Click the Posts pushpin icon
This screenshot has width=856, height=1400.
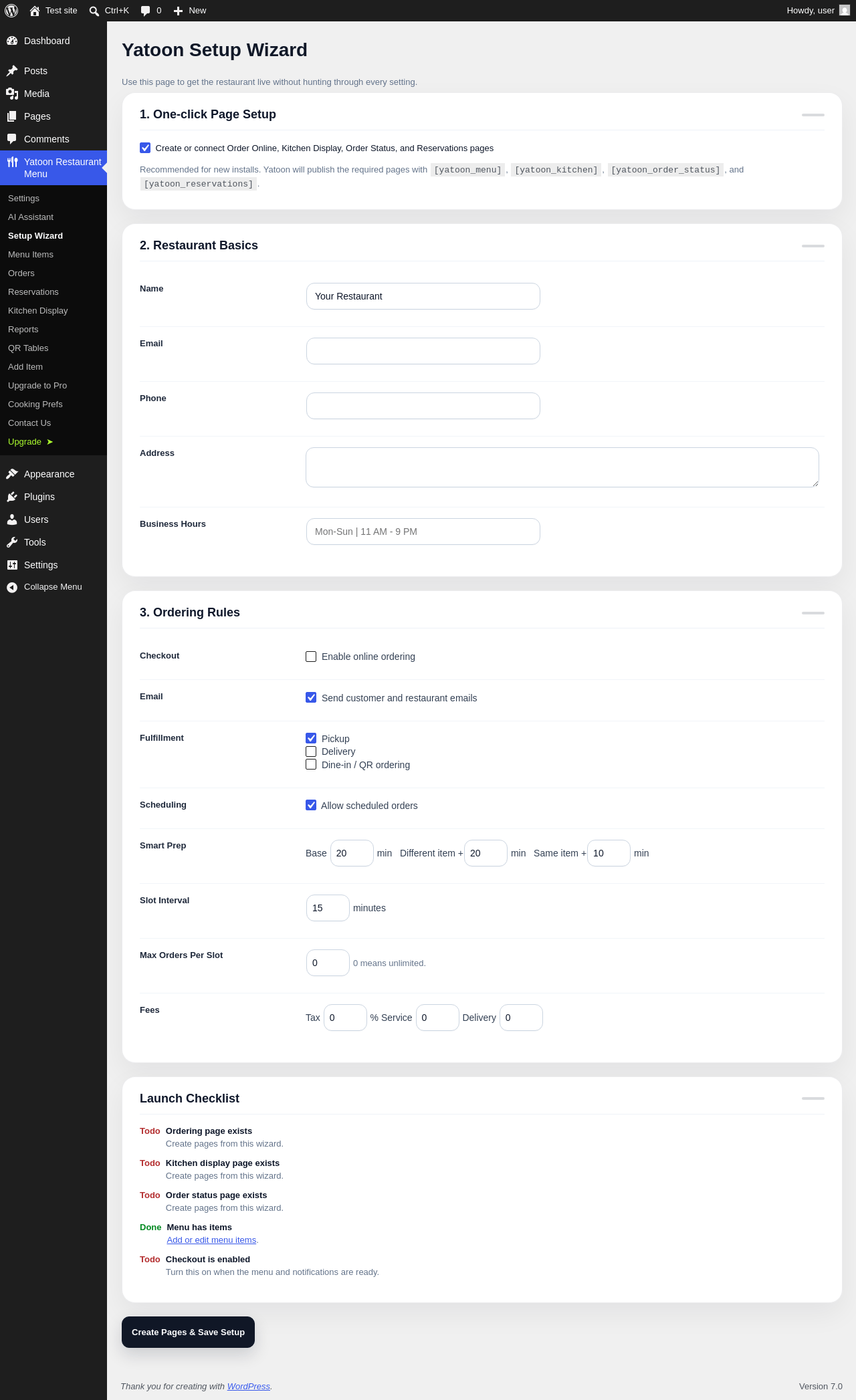click(12, 71)
